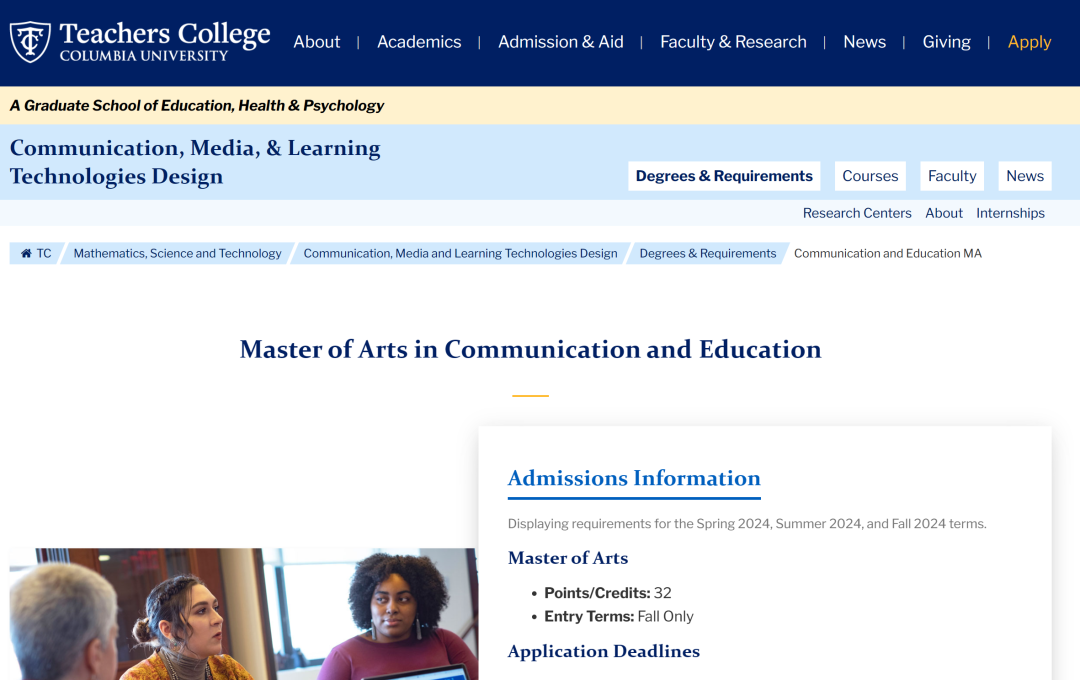The width and height of the screenshot is (1080, 680).
Task: Click 'Communication and Education MA' breadcrumb text
Action: click(887, 254)
